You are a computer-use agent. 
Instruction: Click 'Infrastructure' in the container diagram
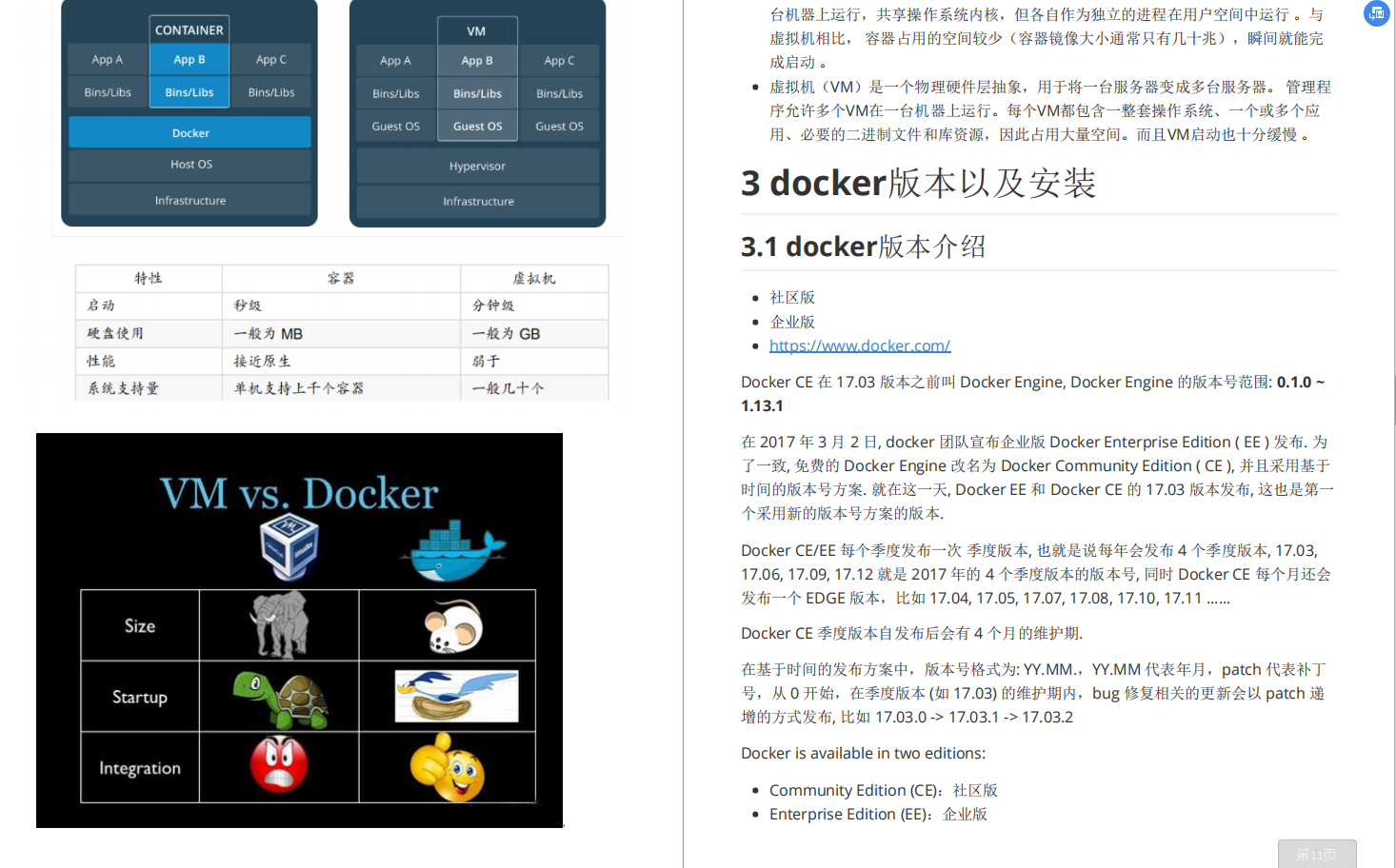tap(189, 200)
